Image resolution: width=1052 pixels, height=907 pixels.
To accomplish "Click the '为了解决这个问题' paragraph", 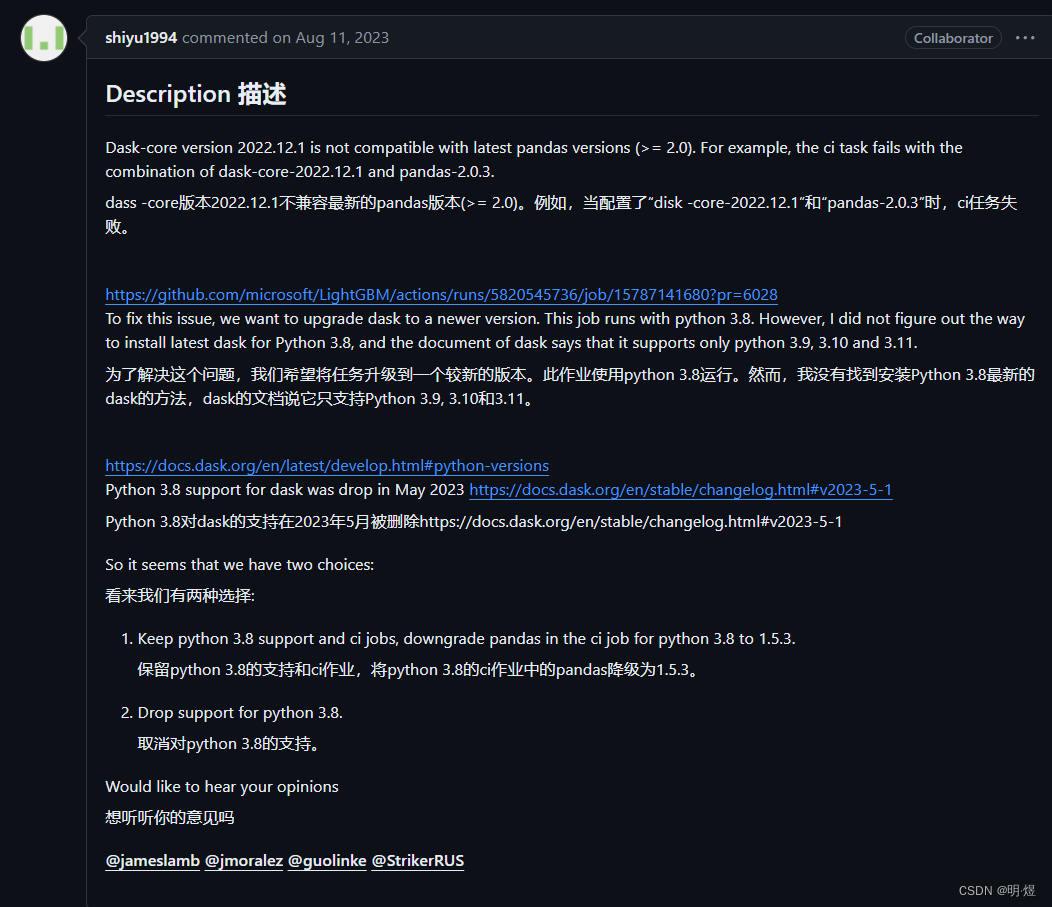I will 570,386.
